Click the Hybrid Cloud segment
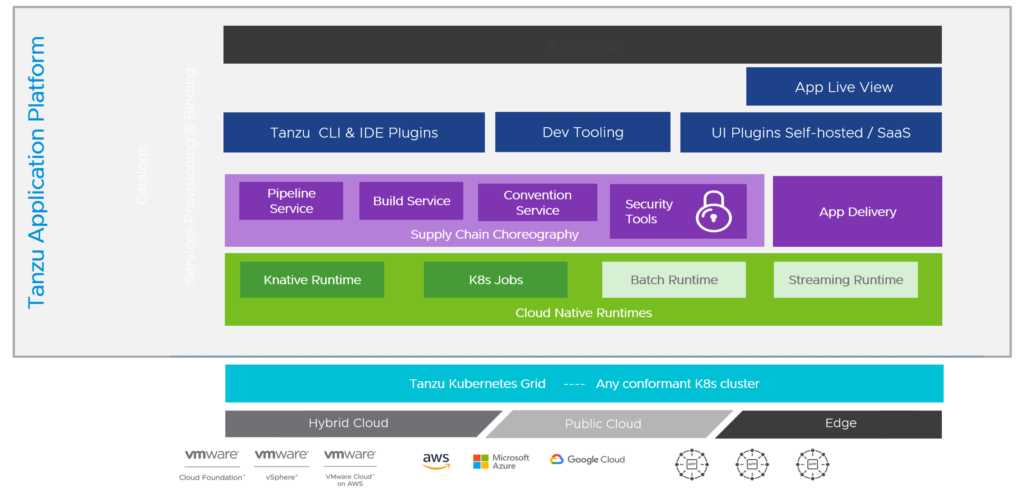Image resolution: width=1024 pixels, height=489 pixels. tap(356, 424)
